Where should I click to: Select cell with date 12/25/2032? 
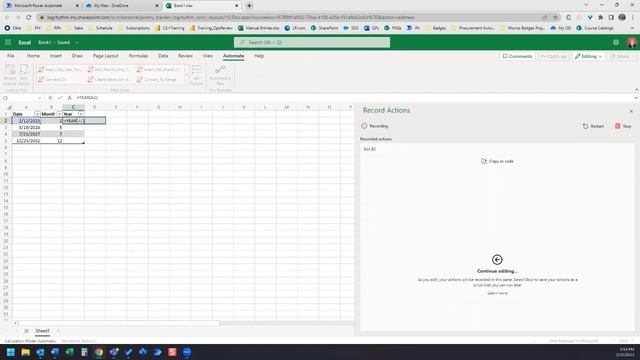click(x=27, y=141)
